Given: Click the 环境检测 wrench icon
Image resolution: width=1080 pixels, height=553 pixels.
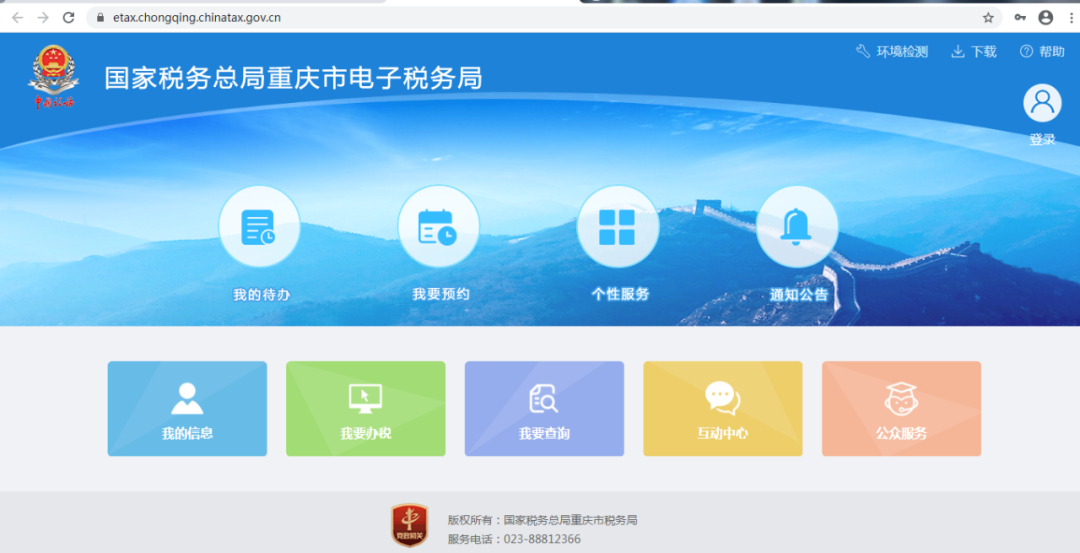Looking at the screenshot, I should [863, 52].
